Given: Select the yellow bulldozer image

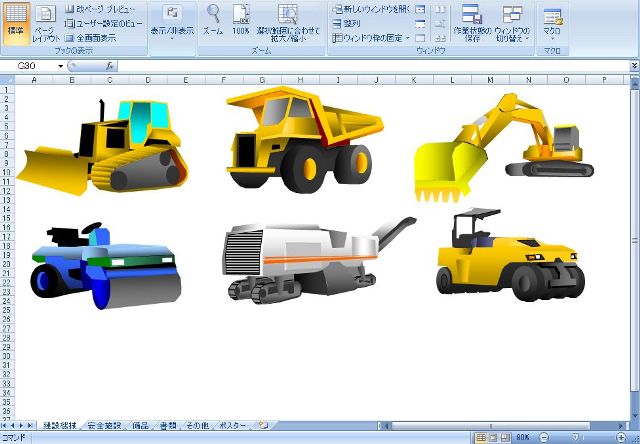Looking at the screenshot, I should 102,147.
